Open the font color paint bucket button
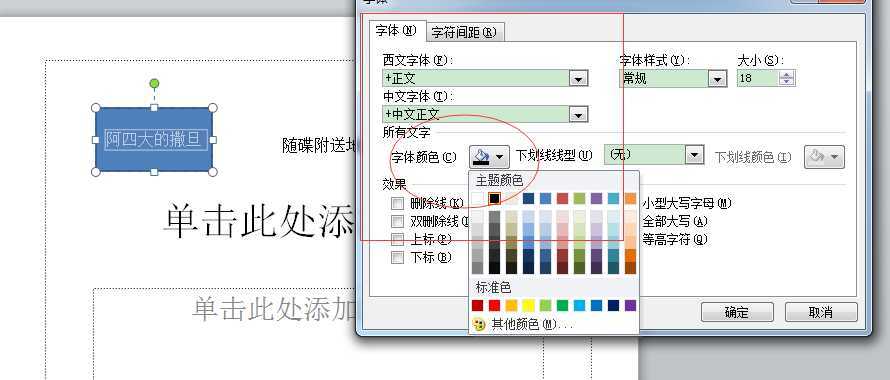 point(481,156)
